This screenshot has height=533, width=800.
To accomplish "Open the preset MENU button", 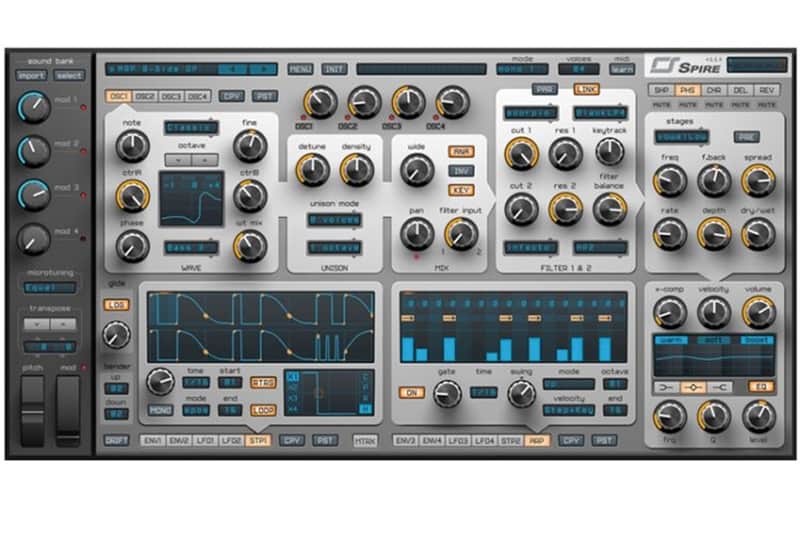I will [x=301, y=69].
